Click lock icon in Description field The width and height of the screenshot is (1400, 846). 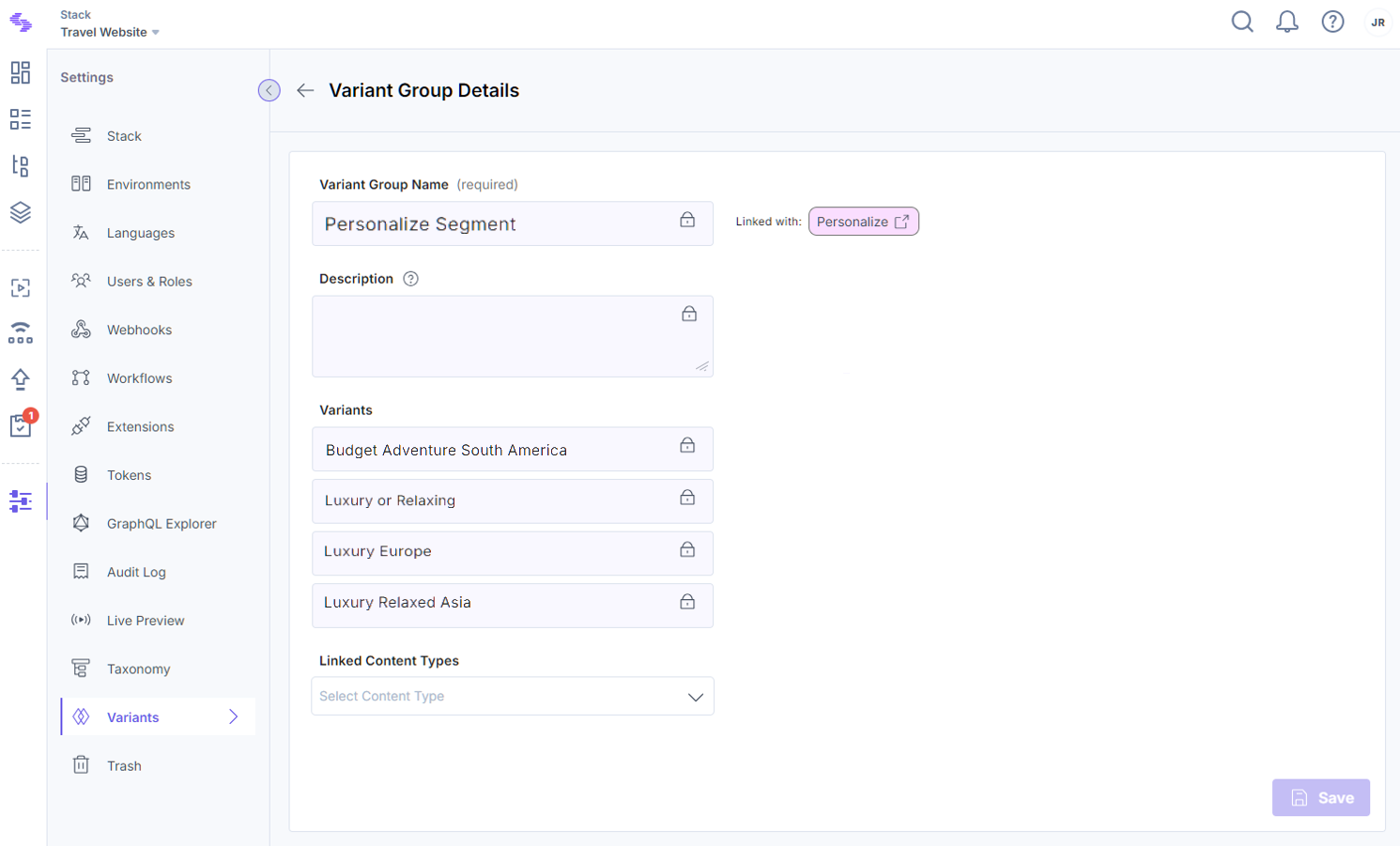click(x=689, y=314)
